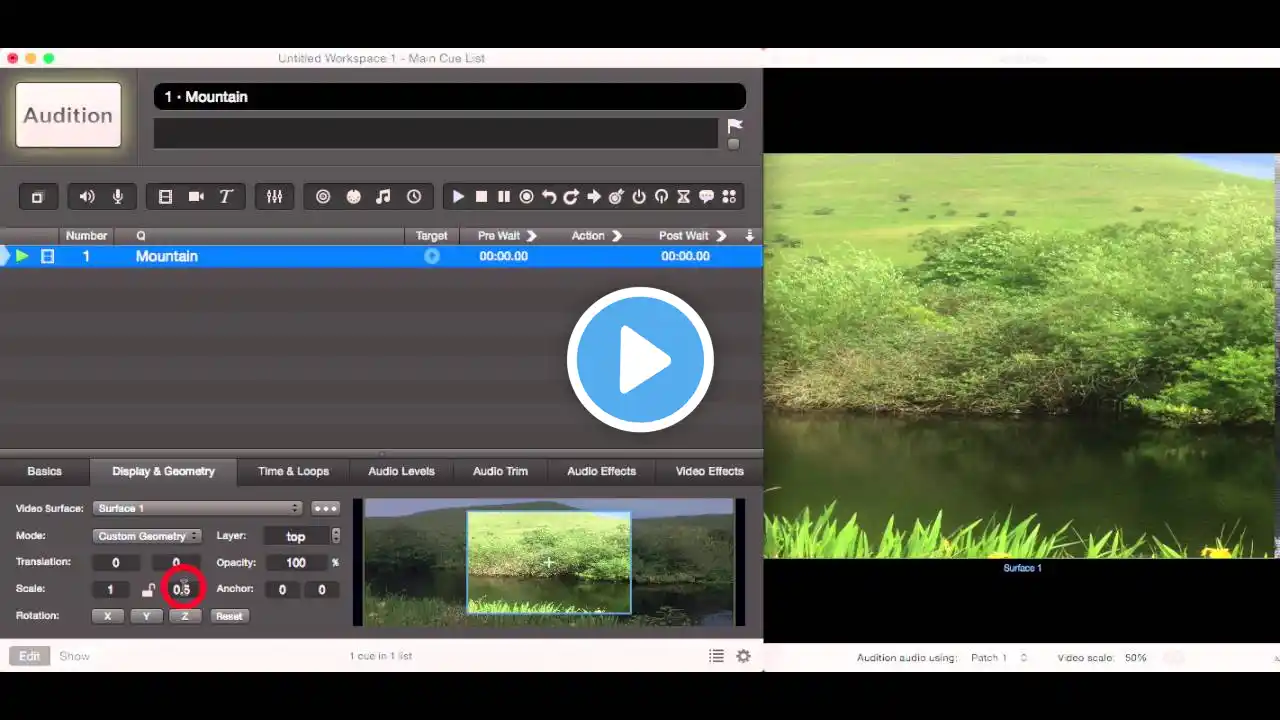Click the cue notes field
The height and width of the screenshot is (720, 1280).
pyautogui.click(x=436, y=133)
